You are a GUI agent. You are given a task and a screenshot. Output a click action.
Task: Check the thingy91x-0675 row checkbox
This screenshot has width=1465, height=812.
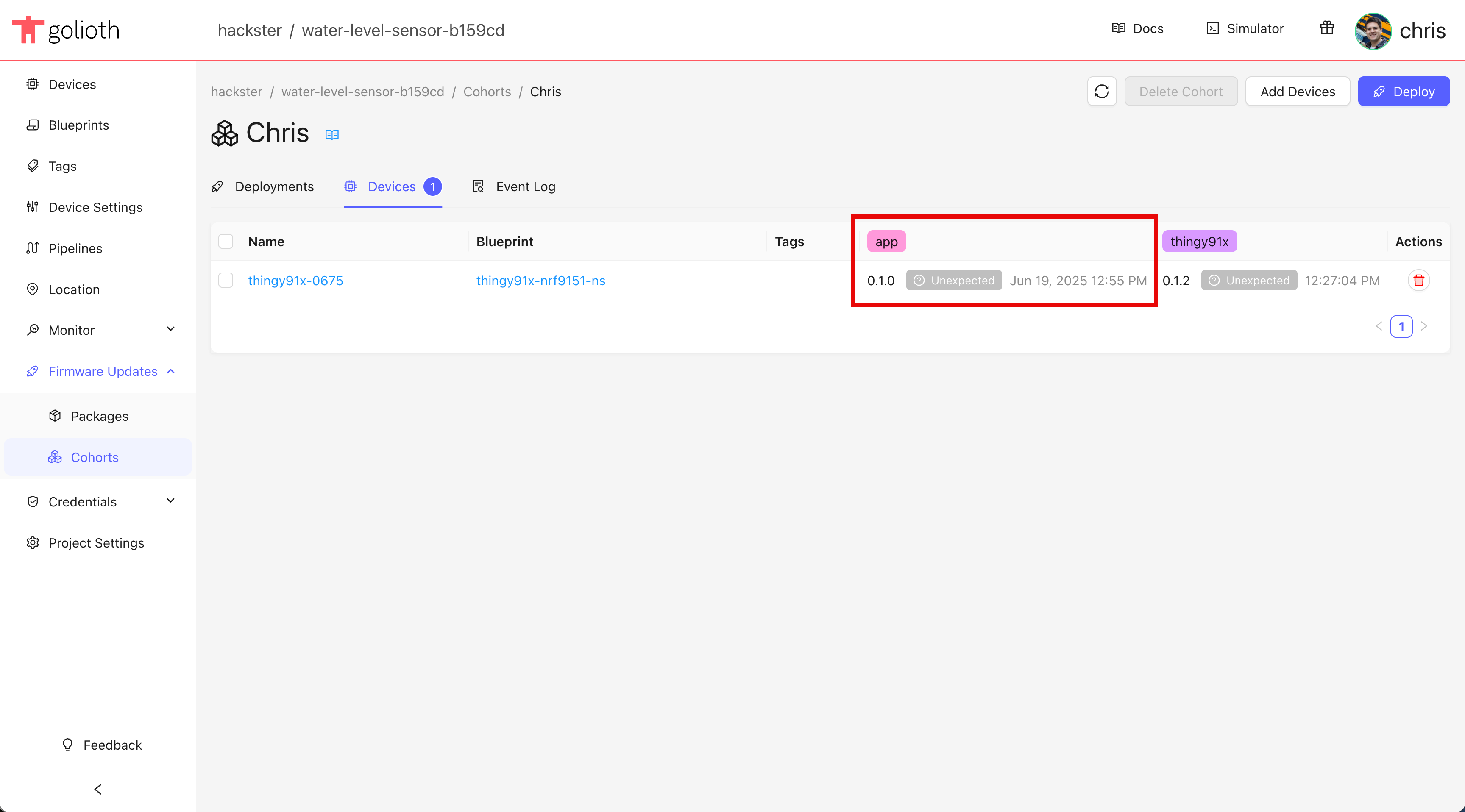coord(226,280)
